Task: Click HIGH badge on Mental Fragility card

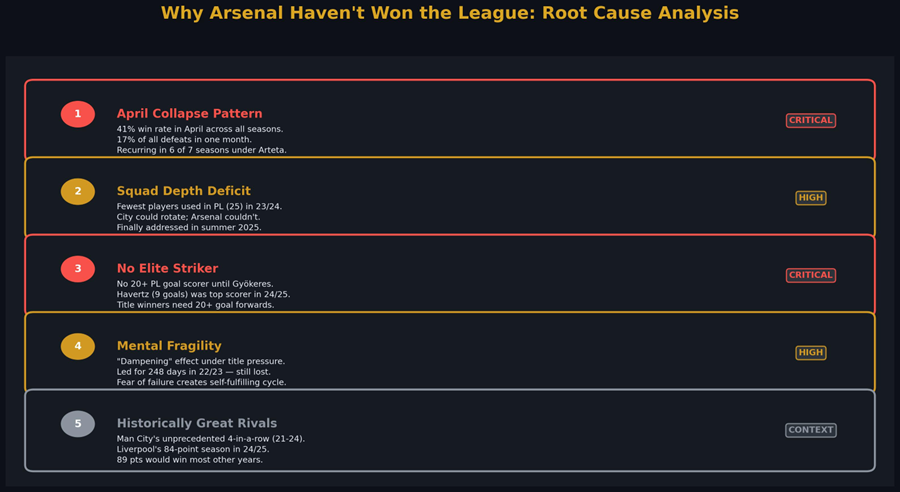Action: click(810, 352)
